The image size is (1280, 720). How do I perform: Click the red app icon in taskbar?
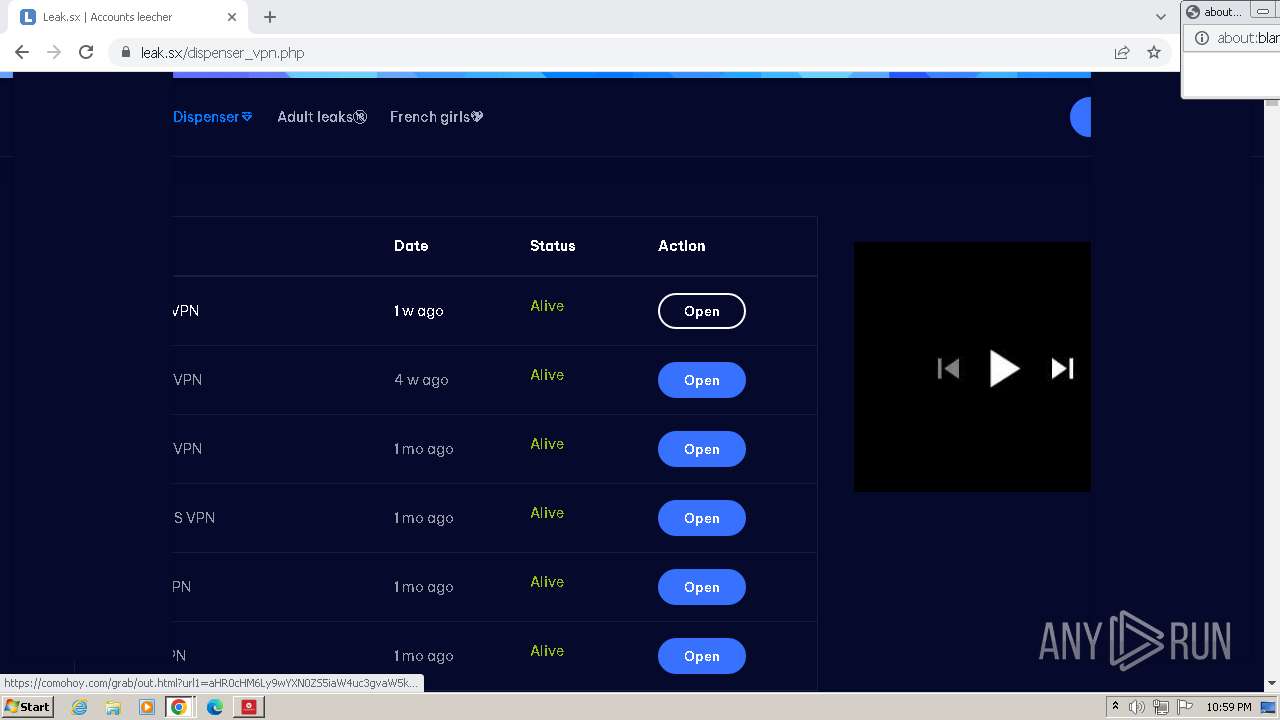coord(249,707)
